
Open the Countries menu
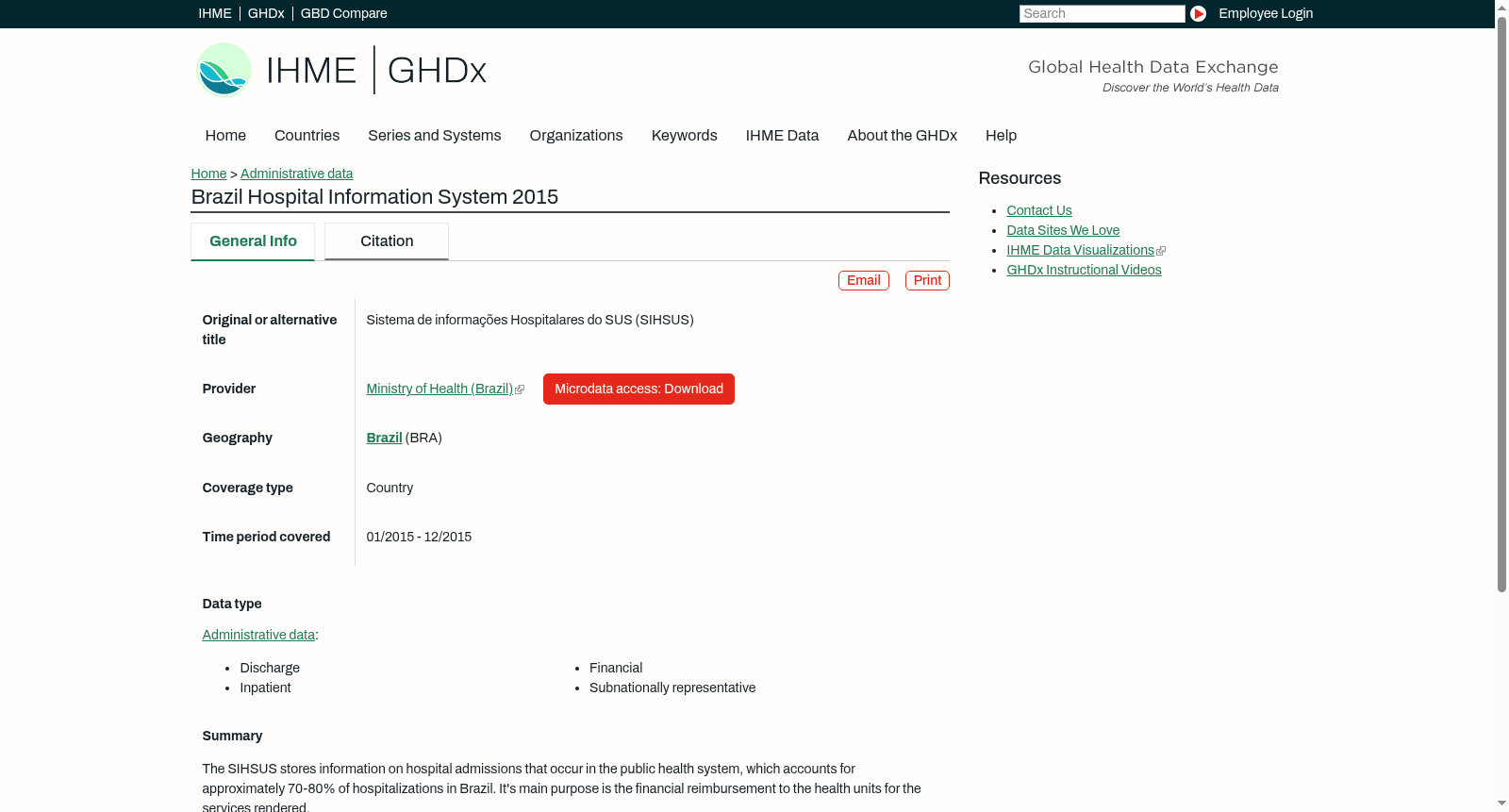[307, 136]
